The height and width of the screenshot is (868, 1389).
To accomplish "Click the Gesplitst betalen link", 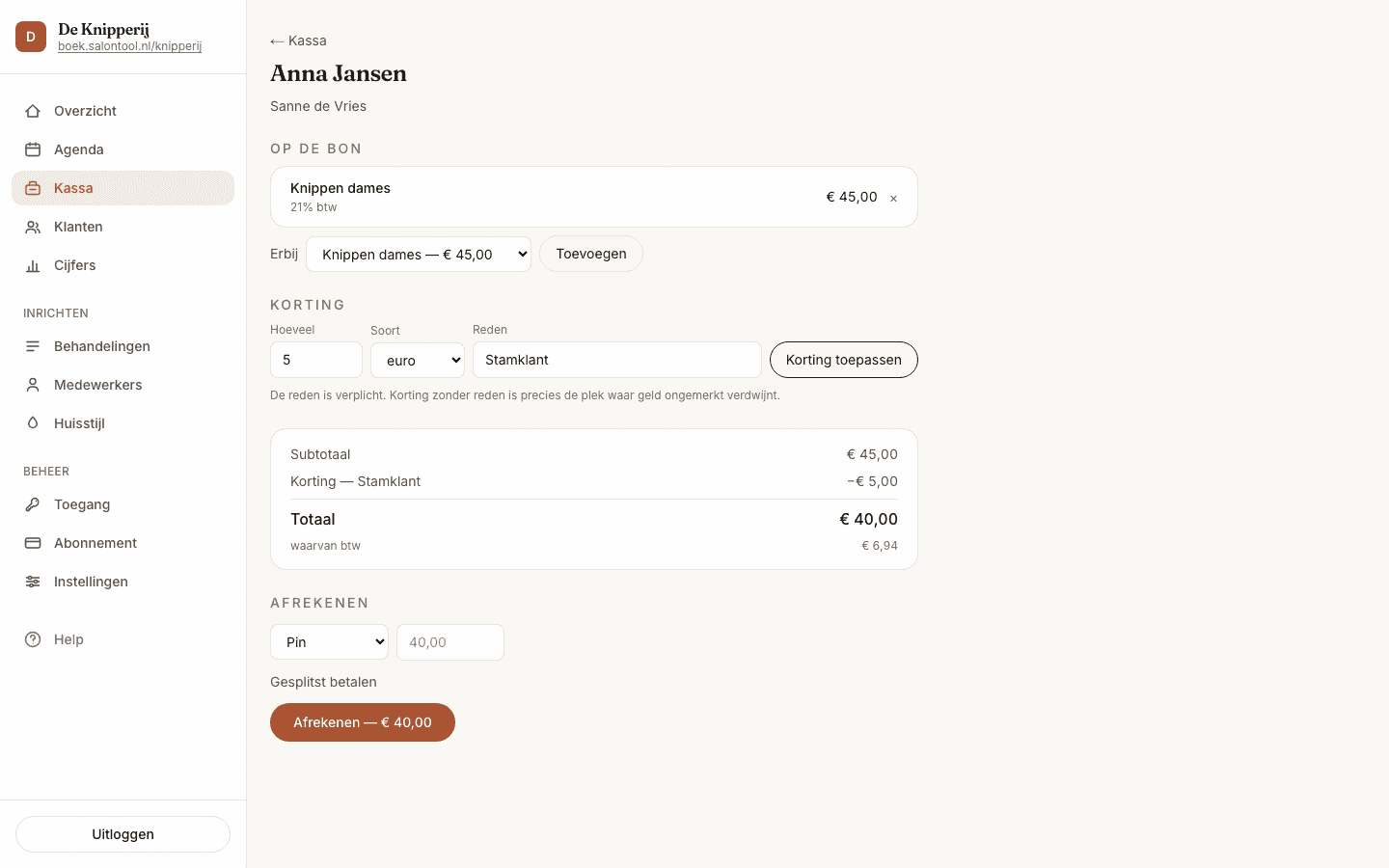I will (x=323, y=682).
